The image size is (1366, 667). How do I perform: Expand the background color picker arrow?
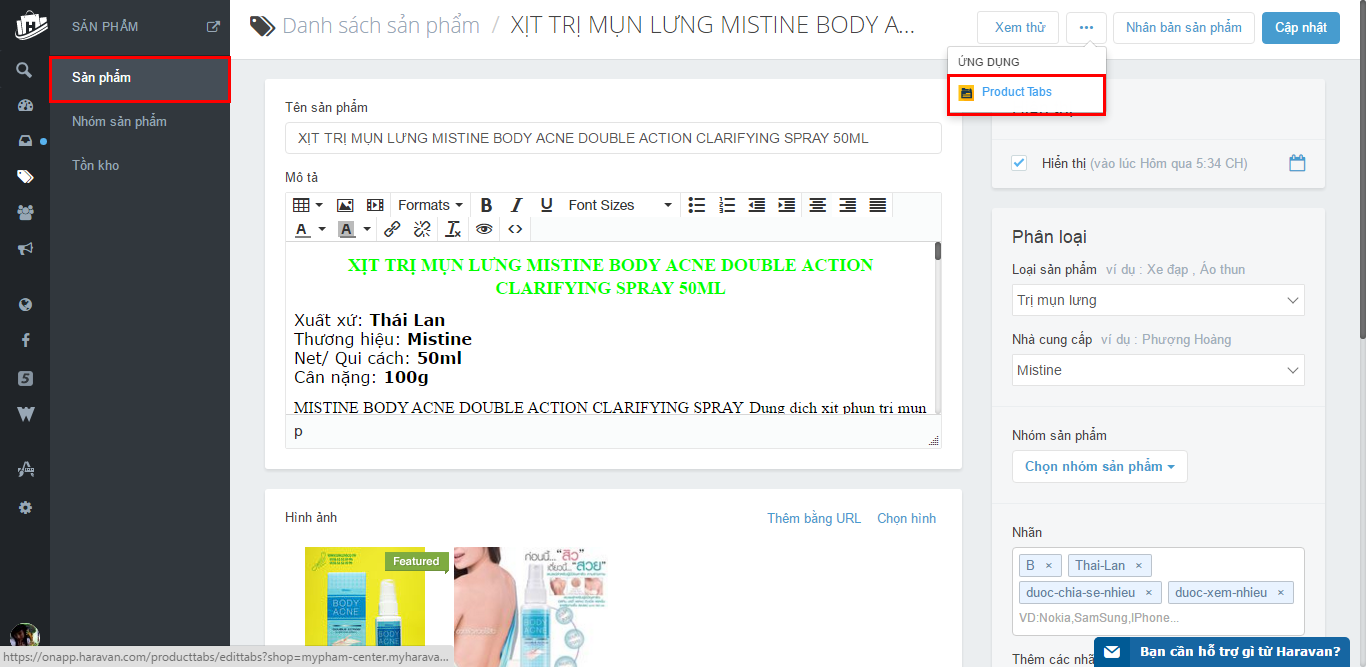(367, 229)
